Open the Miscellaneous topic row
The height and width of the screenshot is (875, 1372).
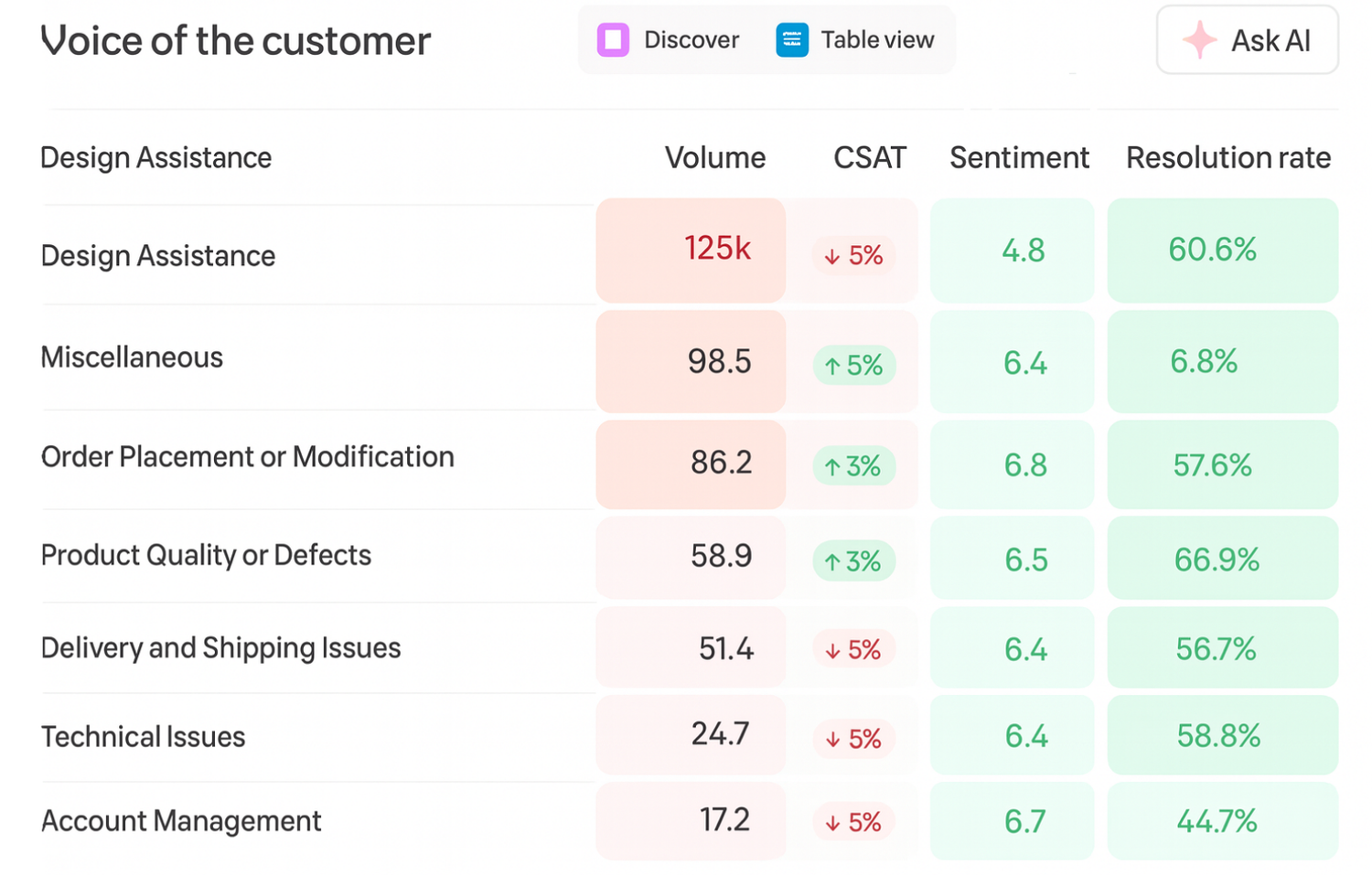132,357
